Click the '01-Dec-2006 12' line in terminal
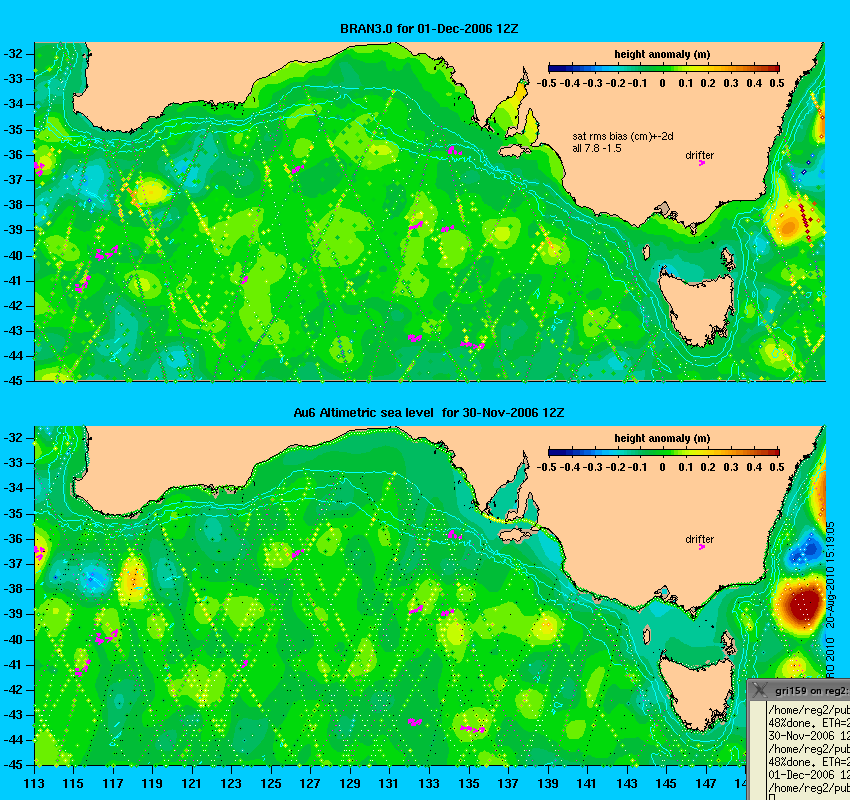The width and height of the screenshot is (850, 800). 809,775
